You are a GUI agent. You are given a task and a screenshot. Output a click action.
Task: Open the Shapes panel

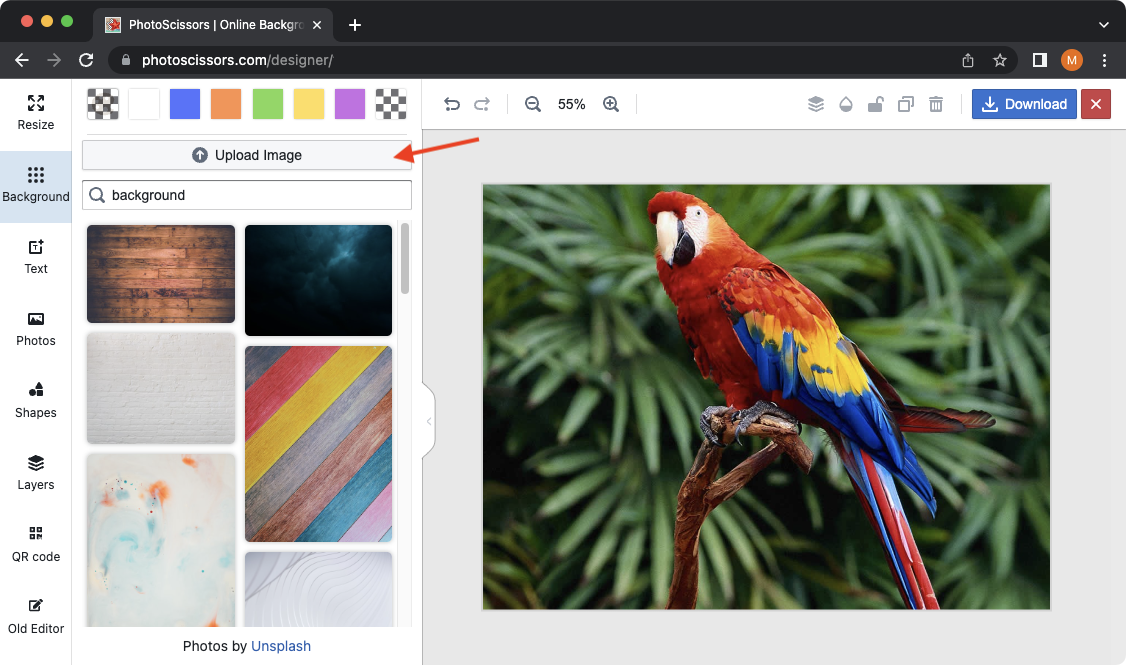coord(35,401)
